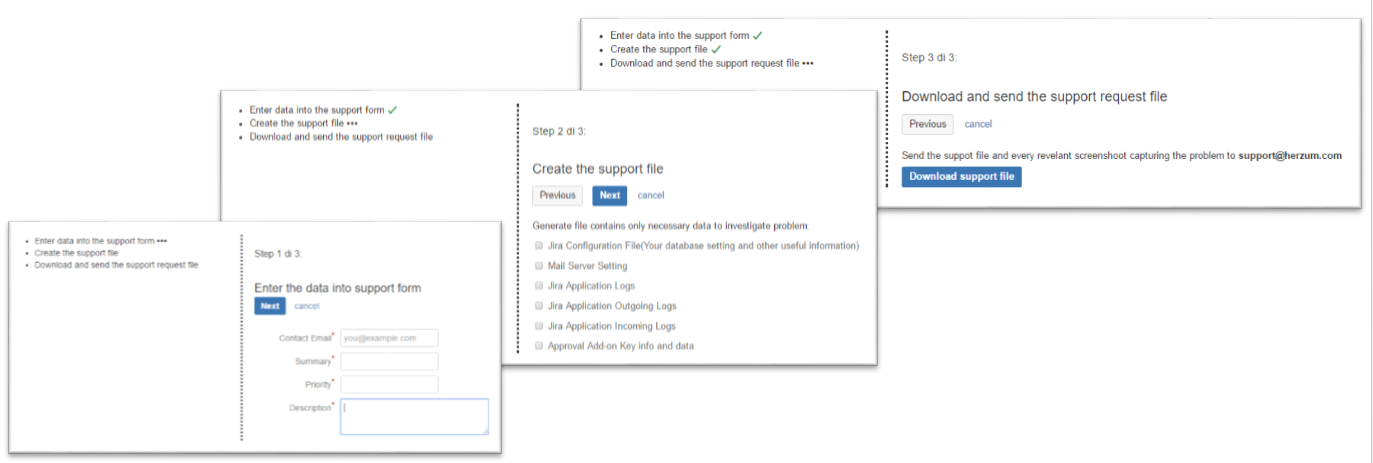Image resolution: width=1373 pixels, height=463 pixels.
Task: Check Approval Add-on Key info and data
Action: [539, 346]
